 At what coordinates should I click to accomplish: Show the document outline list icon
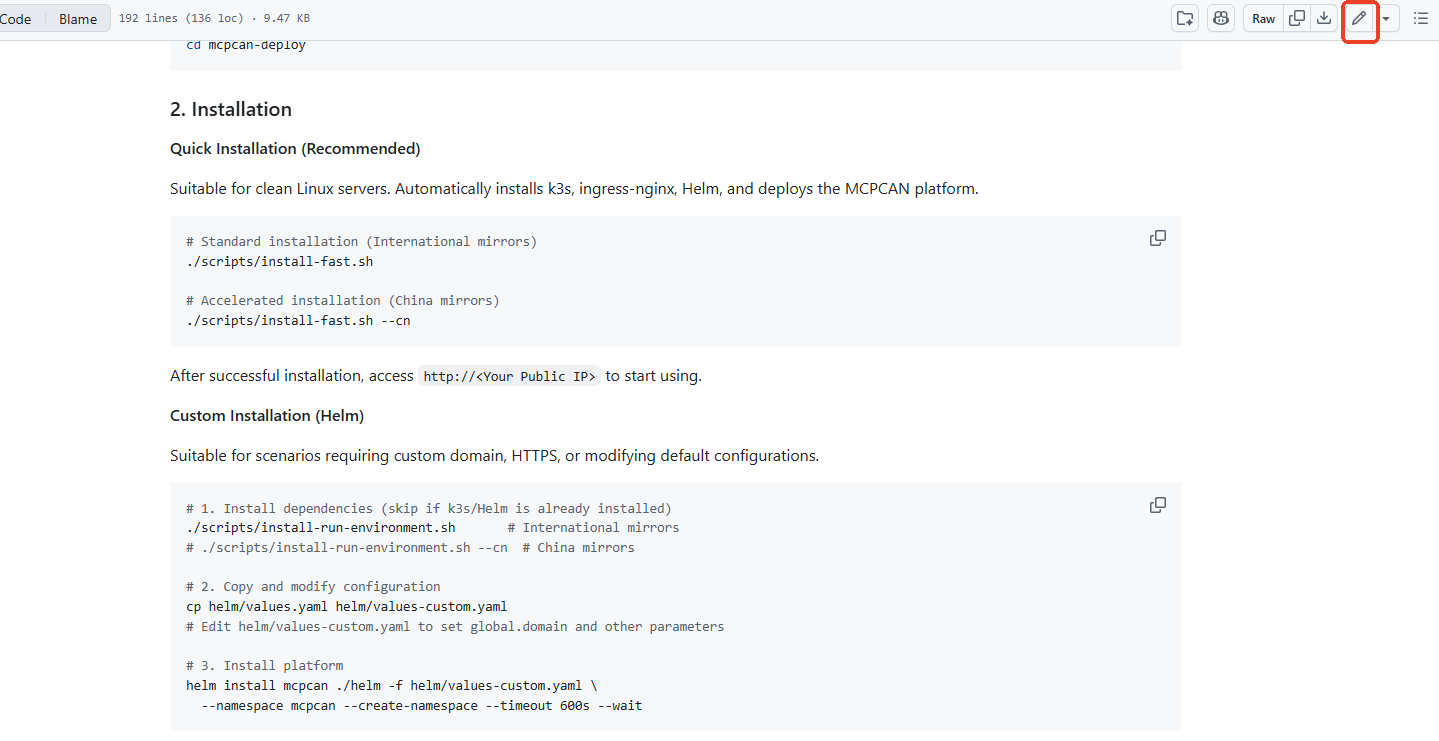coord(1420,19)
